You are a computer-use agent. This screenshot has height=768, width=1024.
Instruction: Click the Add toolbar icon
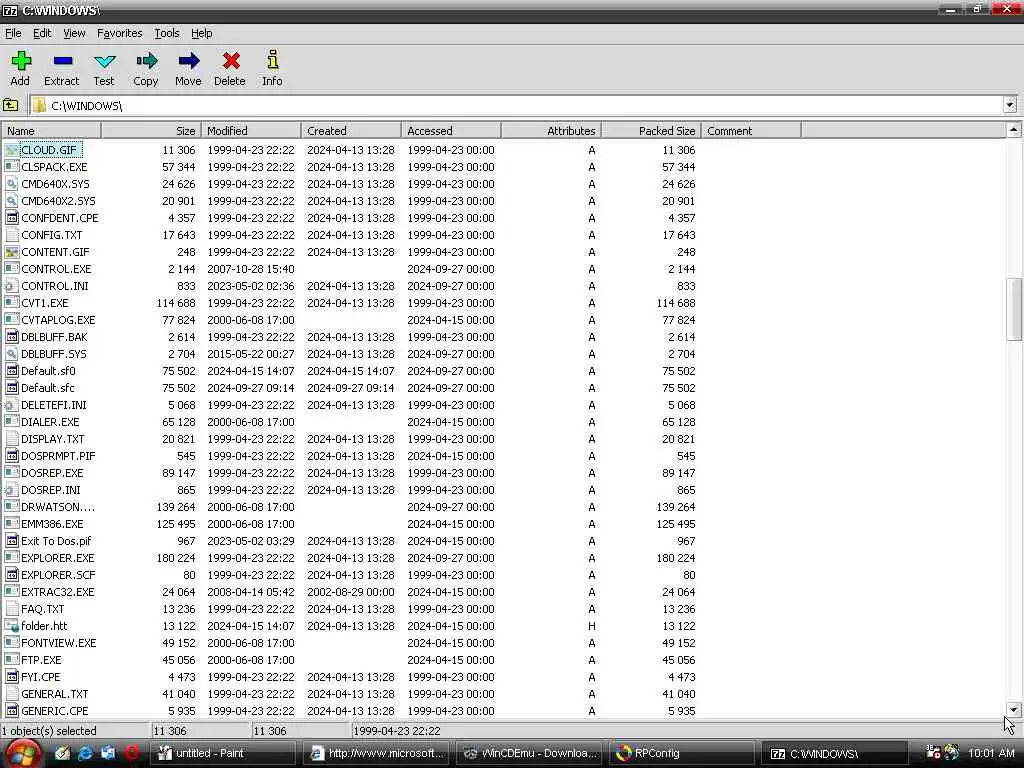(21, 61)
